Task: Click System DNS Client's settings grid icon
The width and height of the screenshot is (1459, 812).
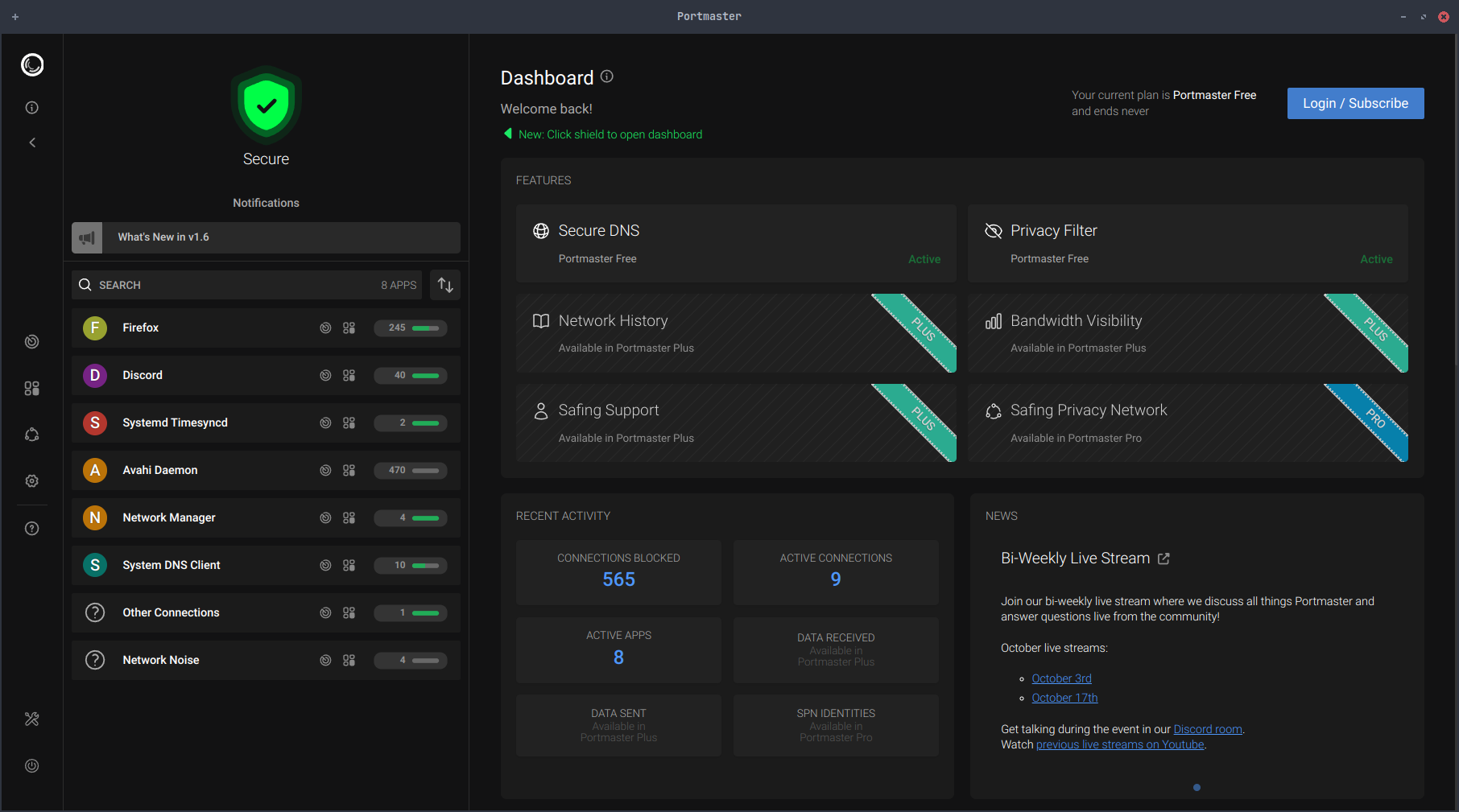Action: click(x=349, y=566)
